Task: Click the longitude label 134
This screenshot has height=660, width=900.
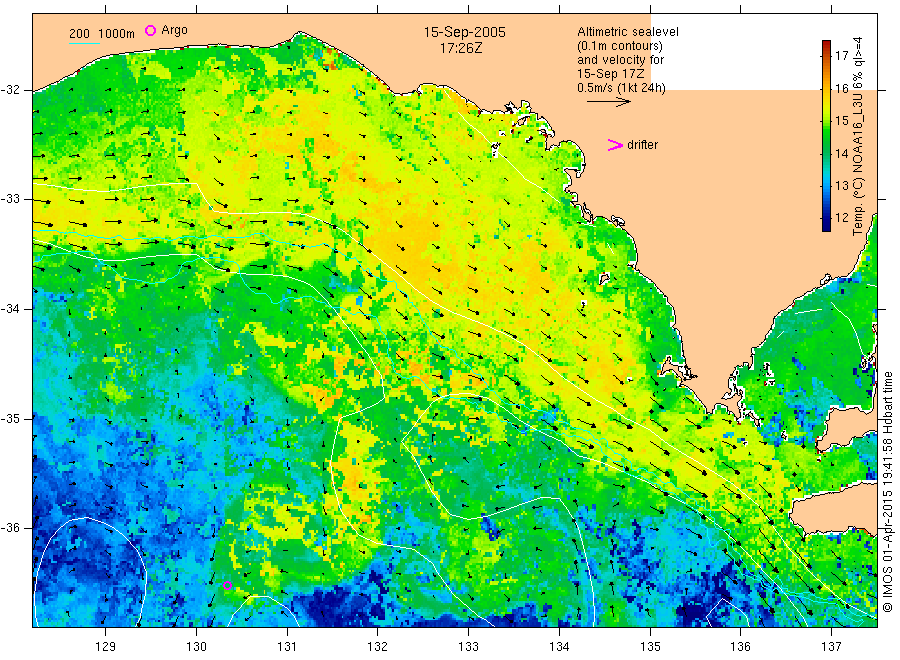Action: [559, 646]
